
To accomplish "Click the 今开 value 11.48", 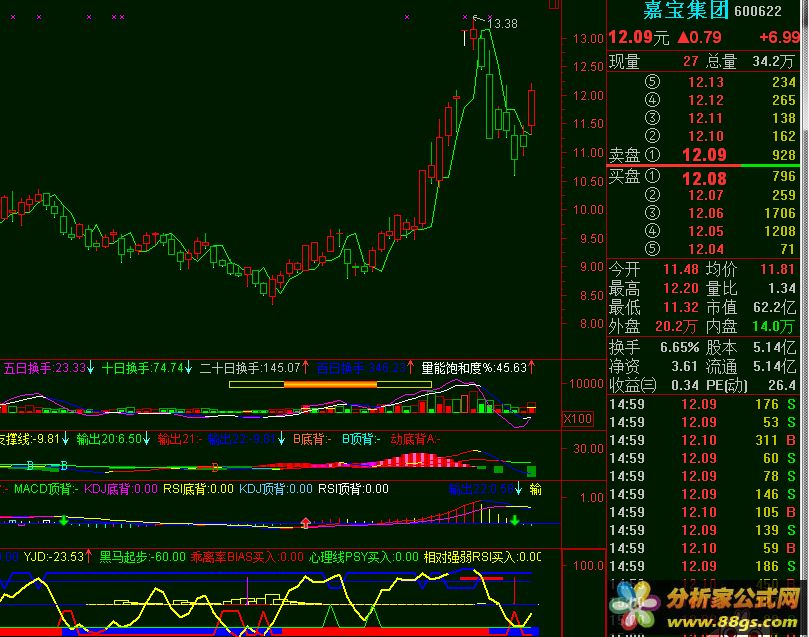I will coord(681,269).
